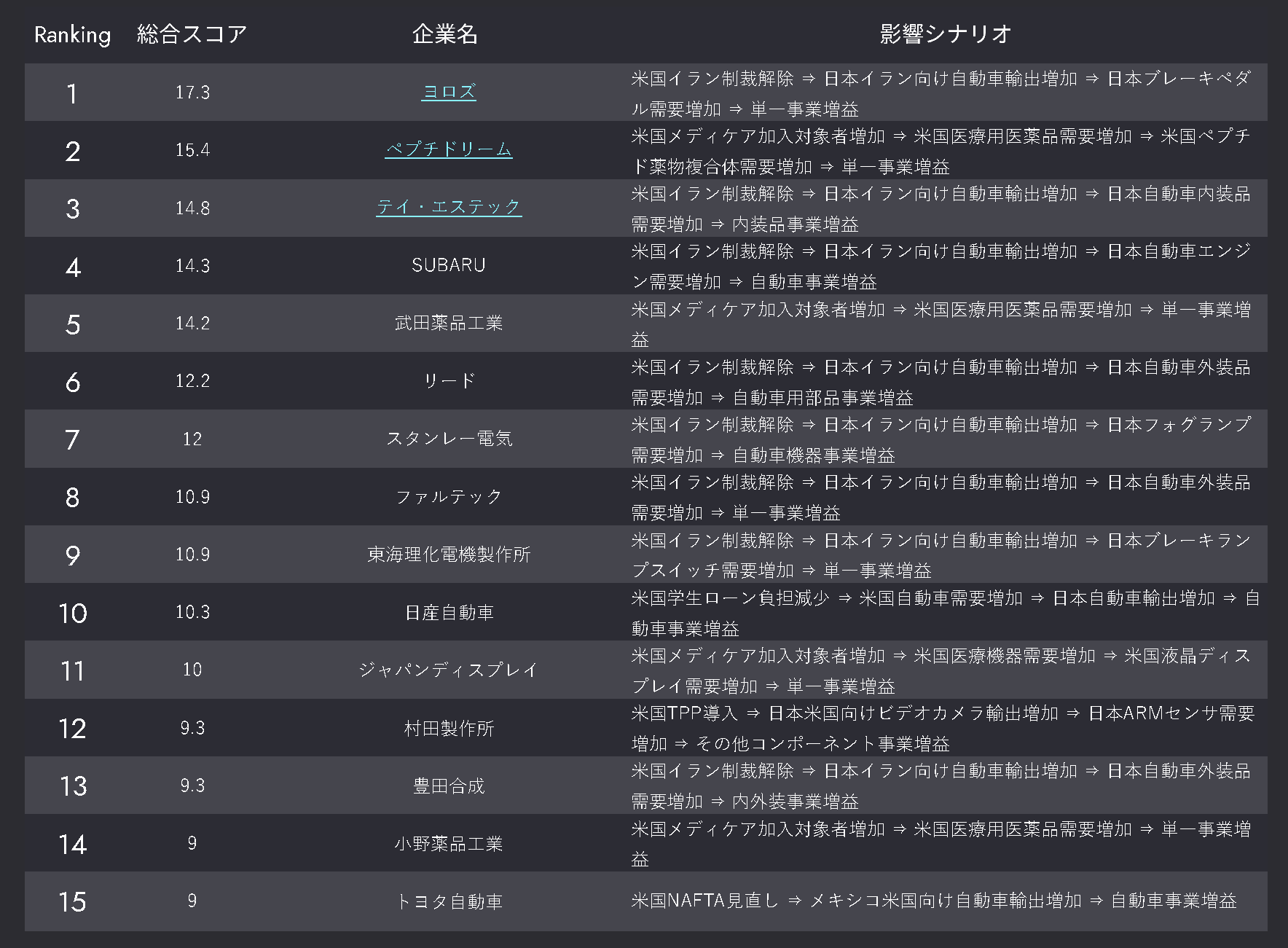Click the Ranking column header
This screenshot has width=1288, height=948.
72,34
